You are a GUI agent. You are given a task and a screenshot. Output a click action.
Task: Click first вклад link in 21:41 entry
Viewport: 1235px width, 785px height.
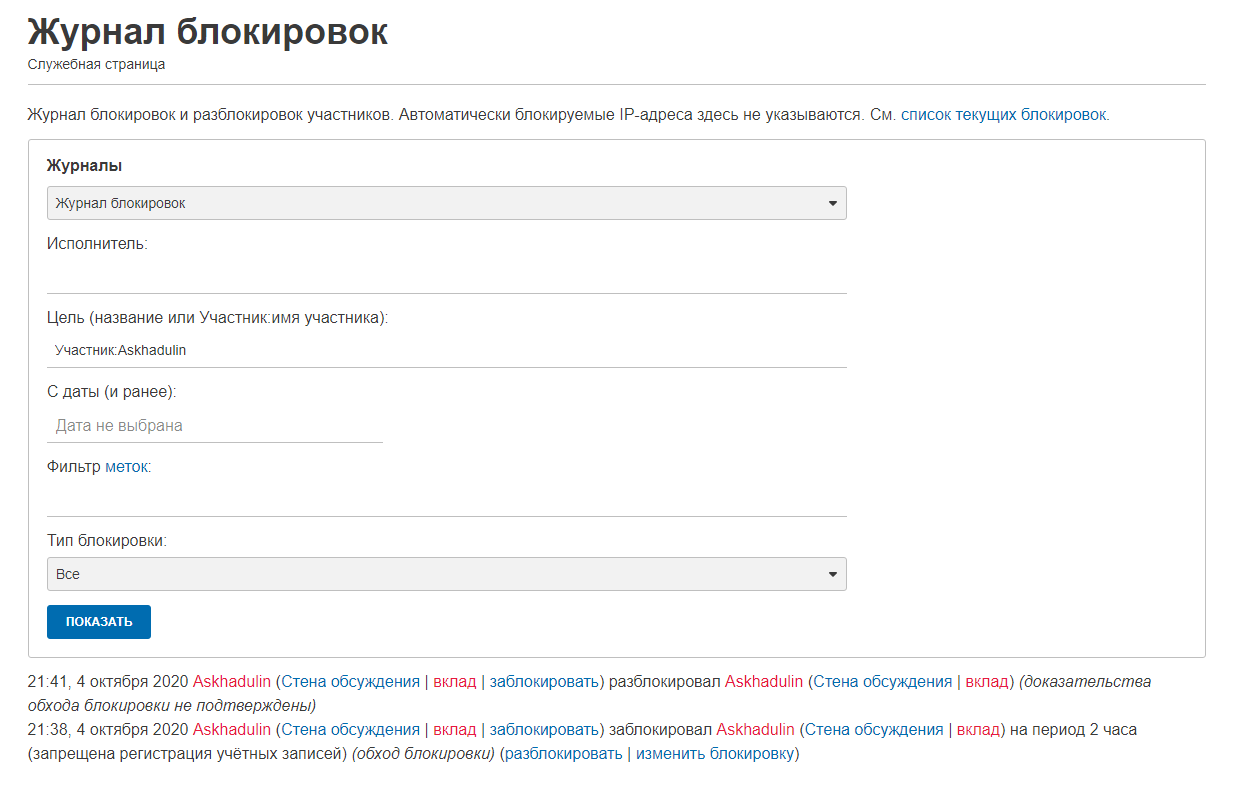pos(454,682)
